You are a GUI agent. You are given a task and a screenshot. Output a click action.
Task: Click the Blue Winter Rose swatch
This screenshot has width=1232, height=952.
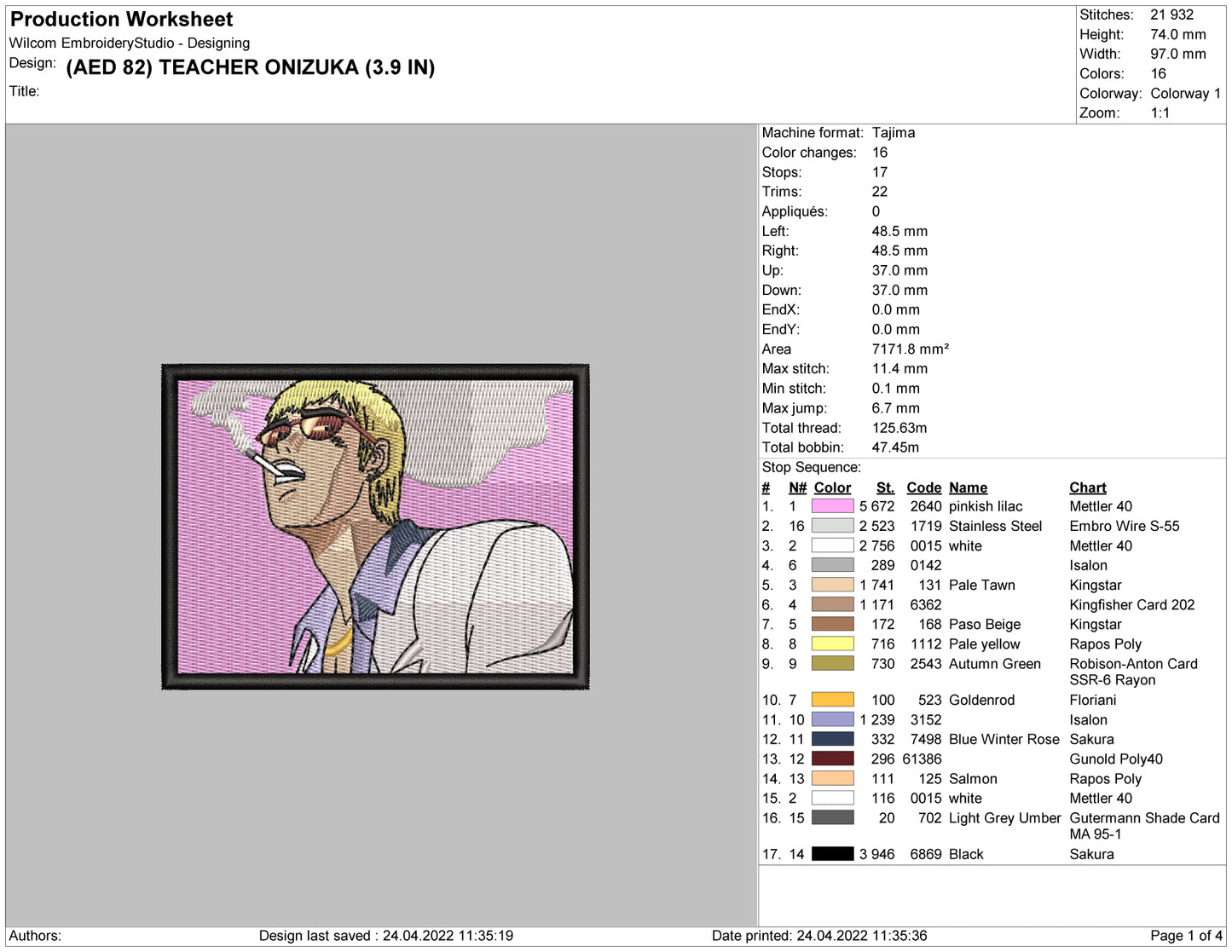[x=832, y=739]
